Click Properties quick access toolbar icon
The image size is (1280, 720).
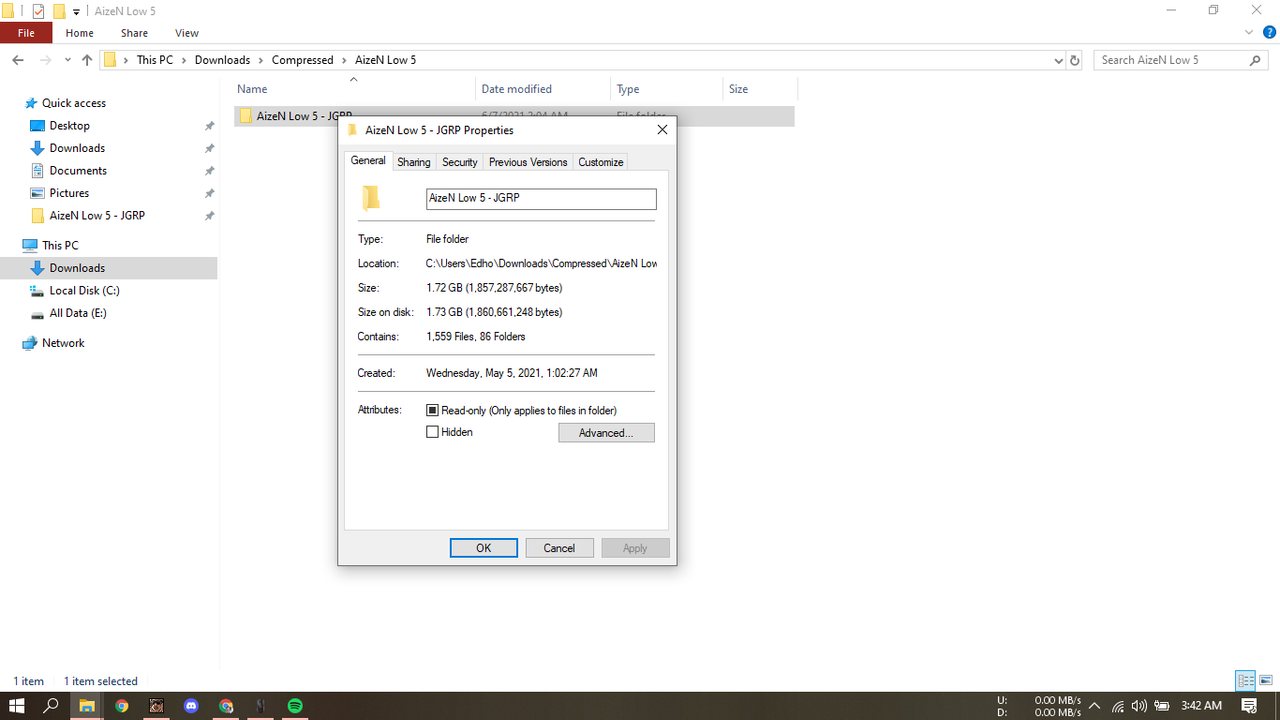tap(38, 11)
